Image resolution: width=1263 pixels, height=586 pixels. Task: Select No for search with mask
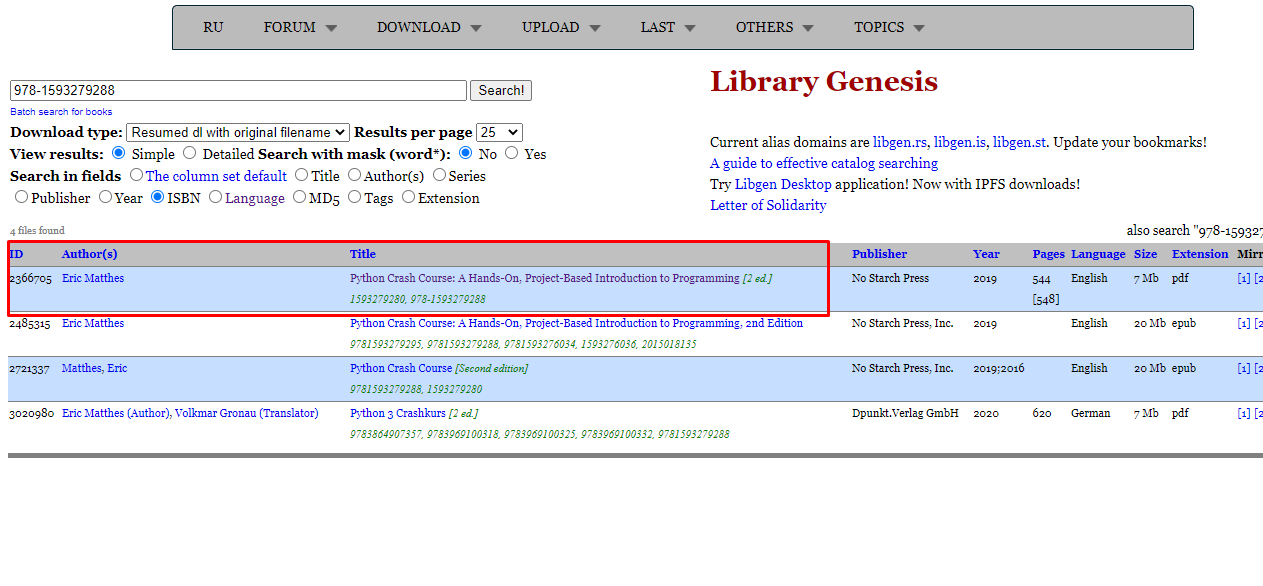tap(466, 153)
